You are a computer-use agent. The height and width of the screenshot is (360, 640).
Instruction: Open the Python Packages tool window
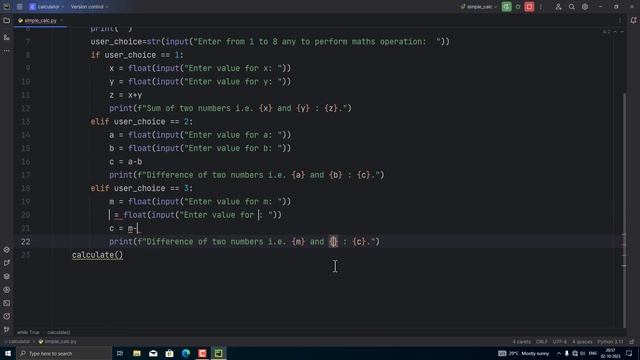[7, 276]
